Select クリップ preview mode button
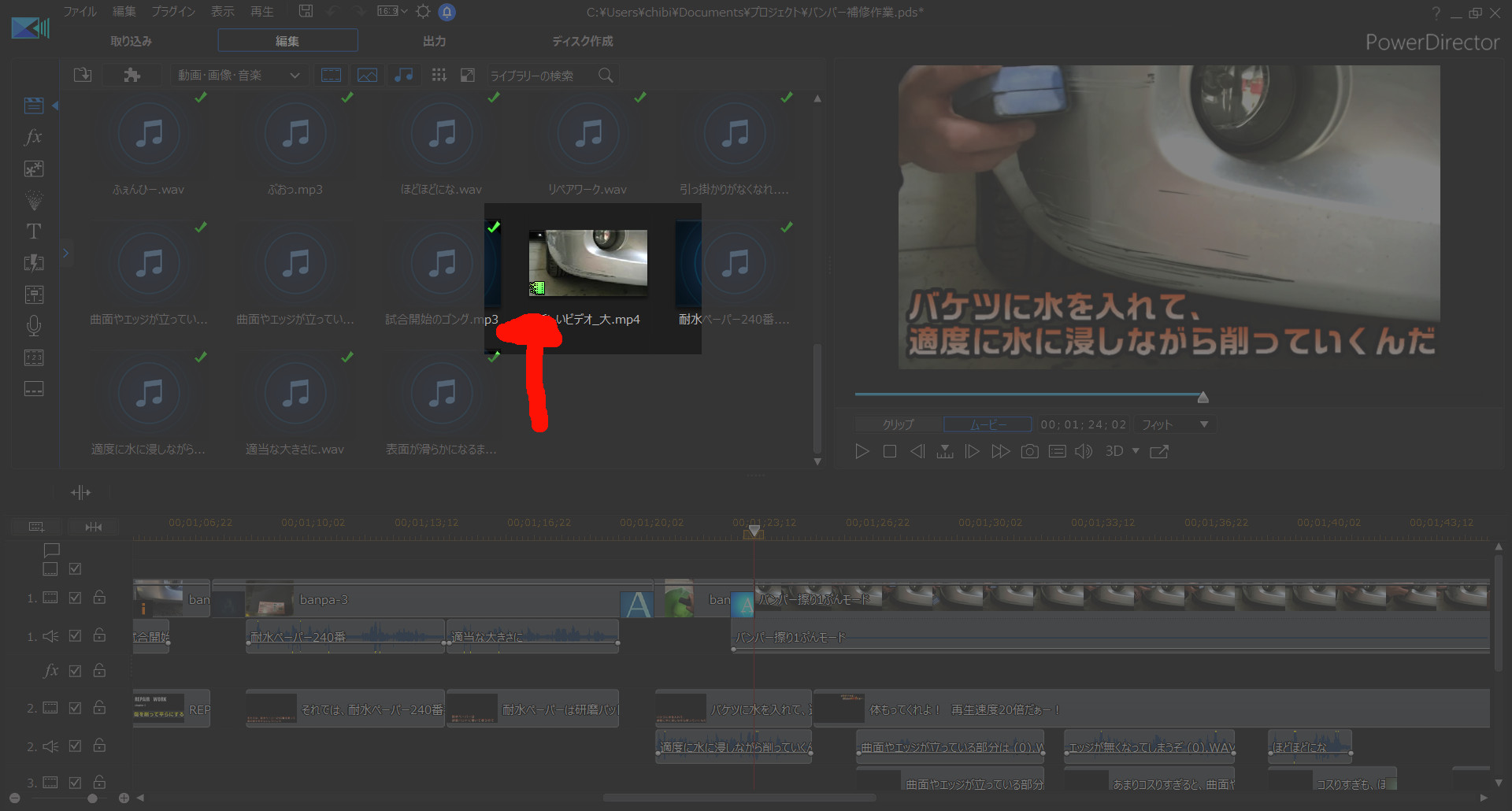 click(899, 424)
